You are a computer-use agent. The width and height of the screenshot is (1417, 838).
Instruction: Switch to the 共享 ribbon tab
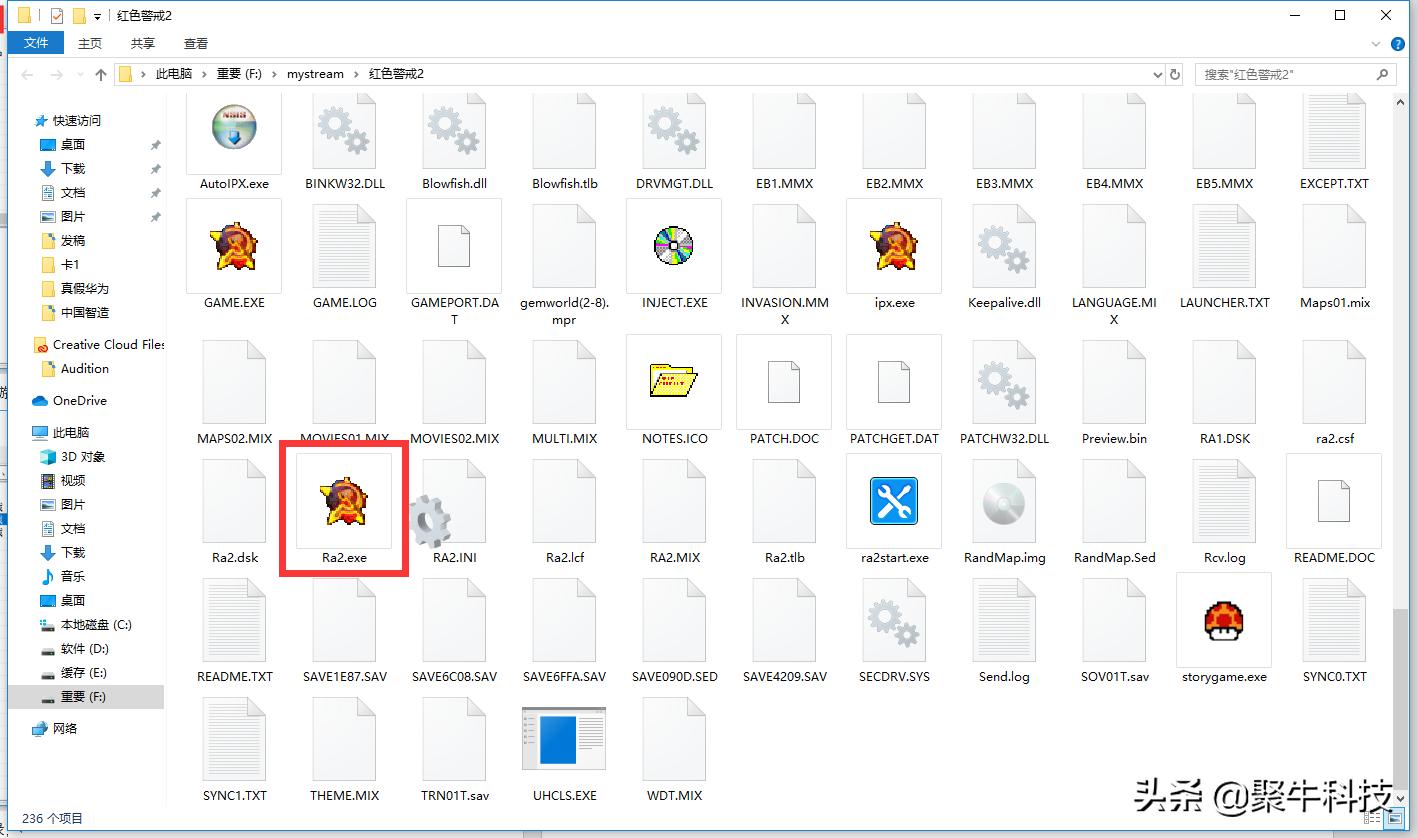tap(143, 43)
